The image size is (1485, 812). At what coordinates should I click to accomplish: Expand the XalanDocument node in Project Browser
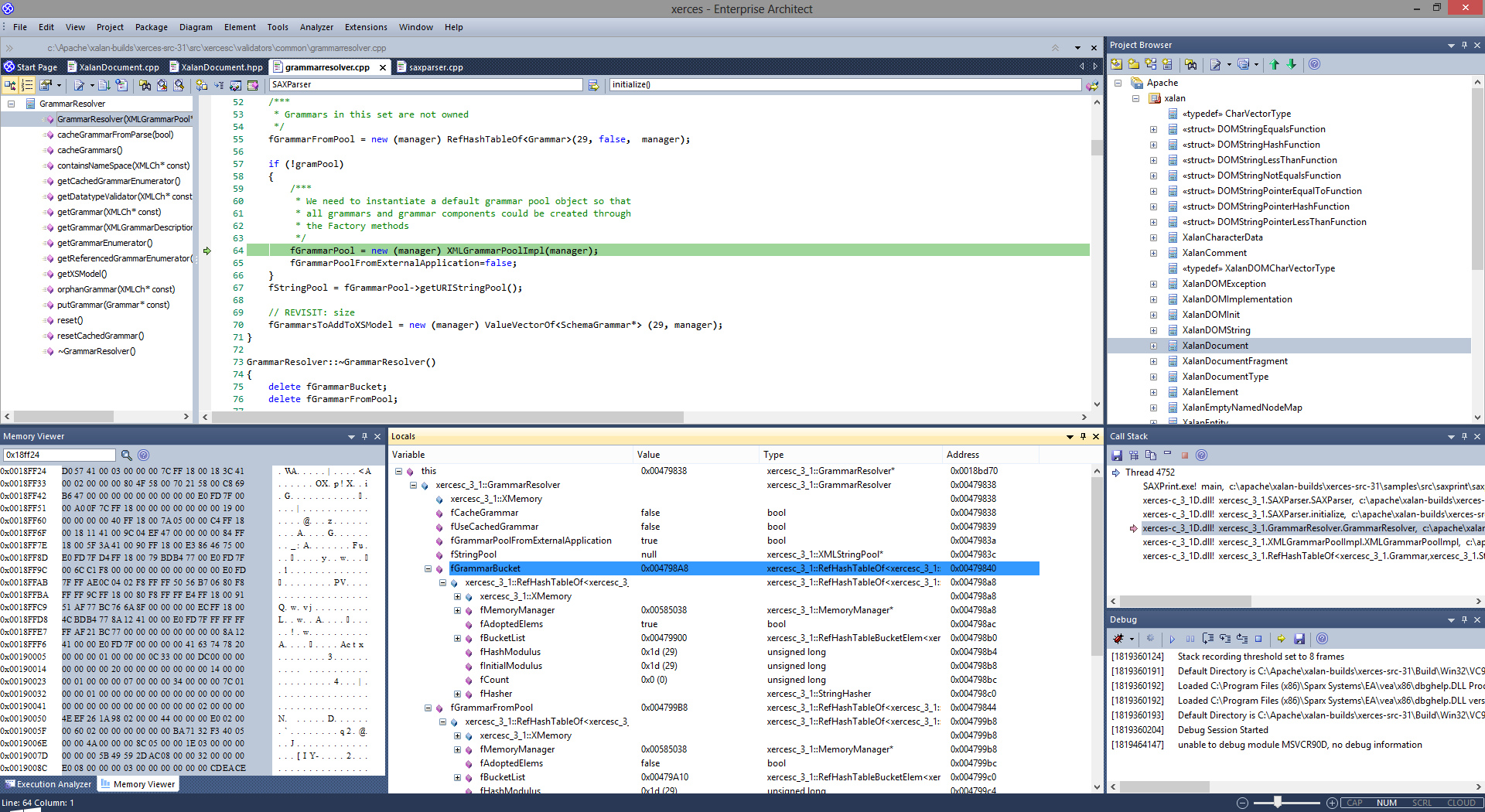click(x=1153, y=346)
